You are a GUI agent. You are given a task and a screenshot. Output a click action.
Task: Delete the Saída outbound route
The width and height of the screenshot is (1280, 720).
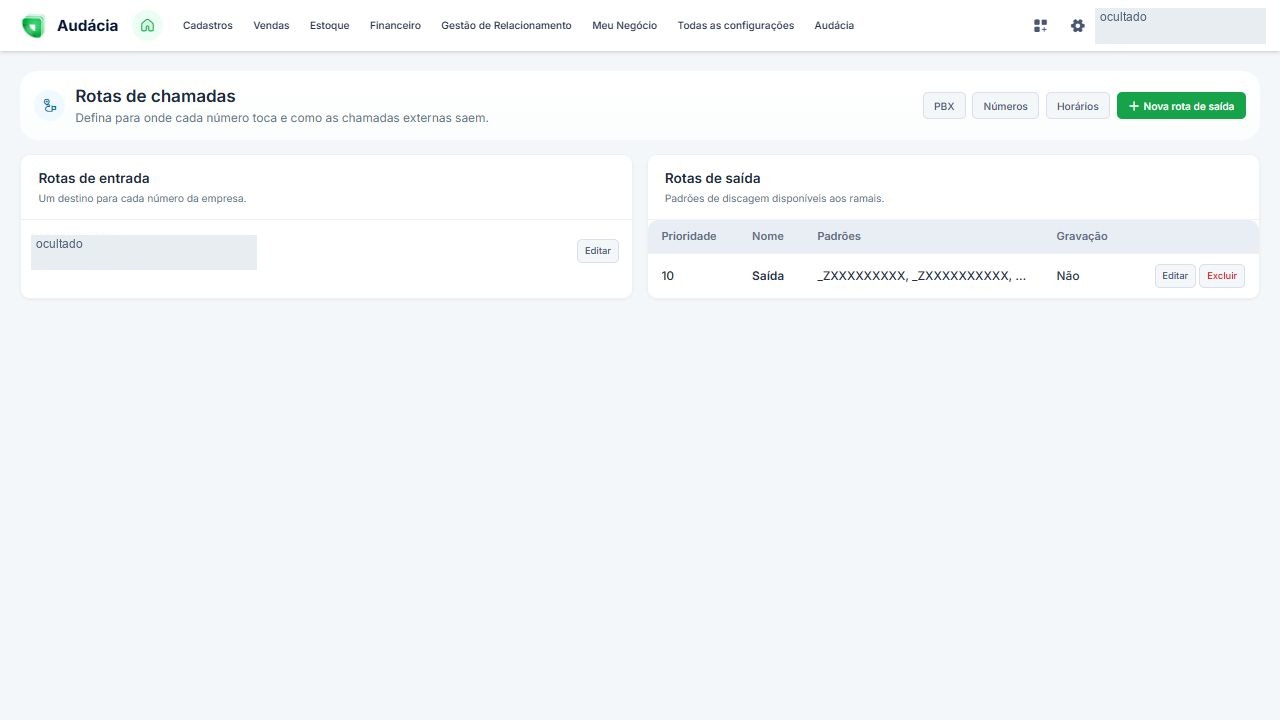coord(1222,276)
